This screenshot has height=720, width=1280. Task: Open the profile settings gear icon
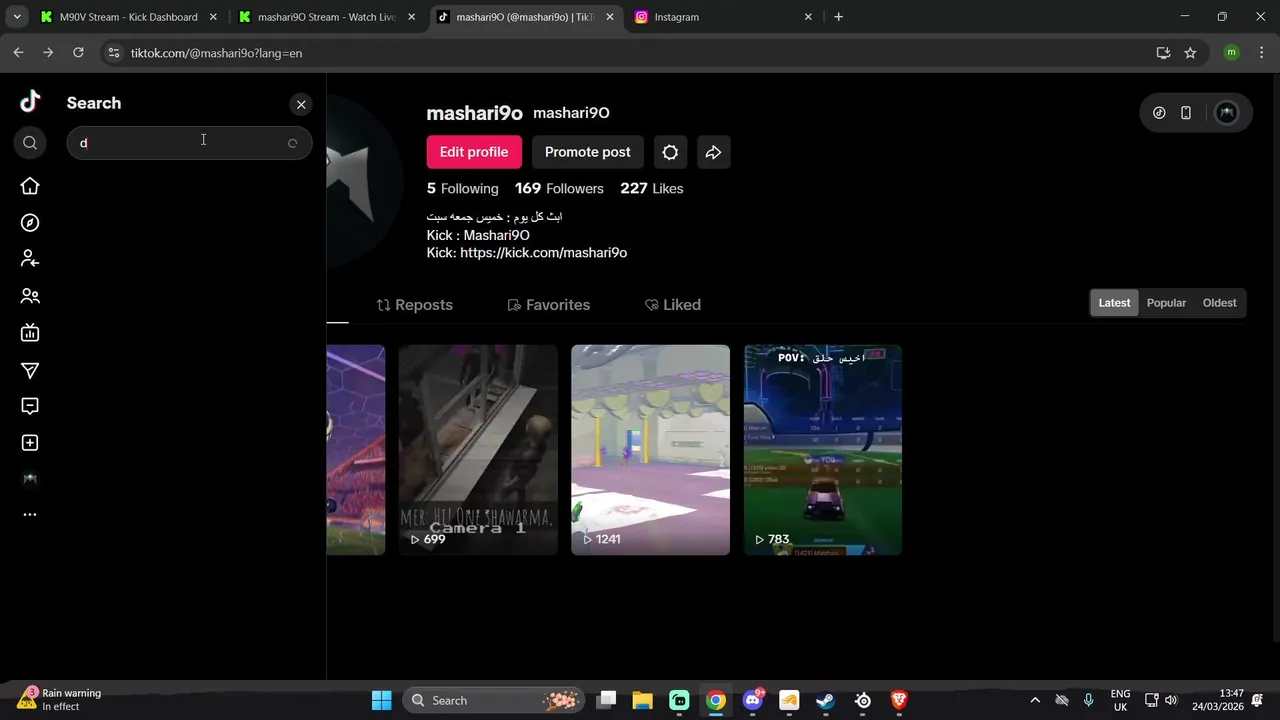point(670,152)
